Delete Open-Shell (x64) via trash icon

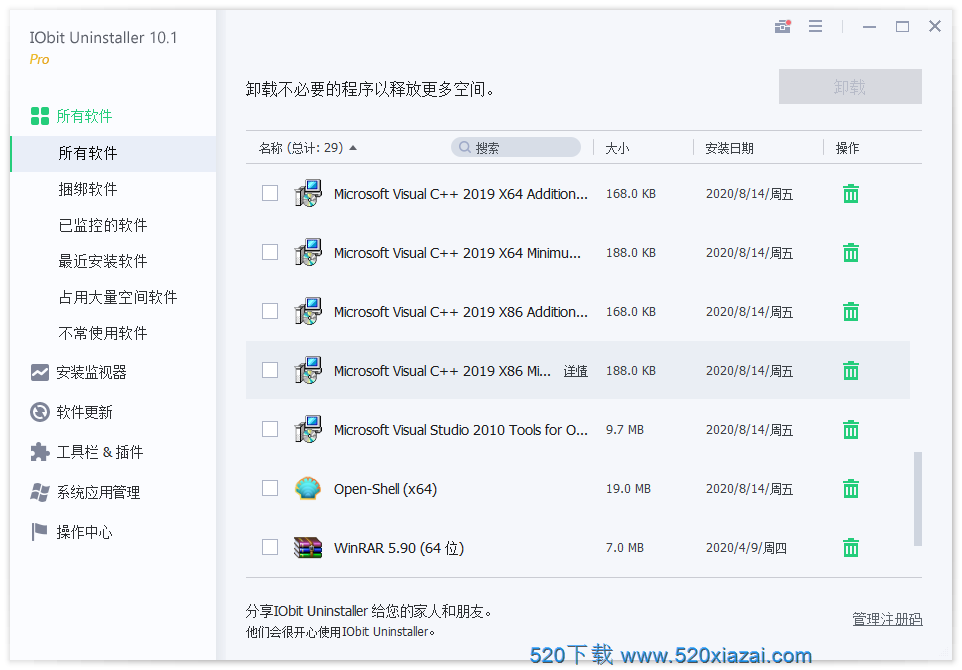point(851,488)
